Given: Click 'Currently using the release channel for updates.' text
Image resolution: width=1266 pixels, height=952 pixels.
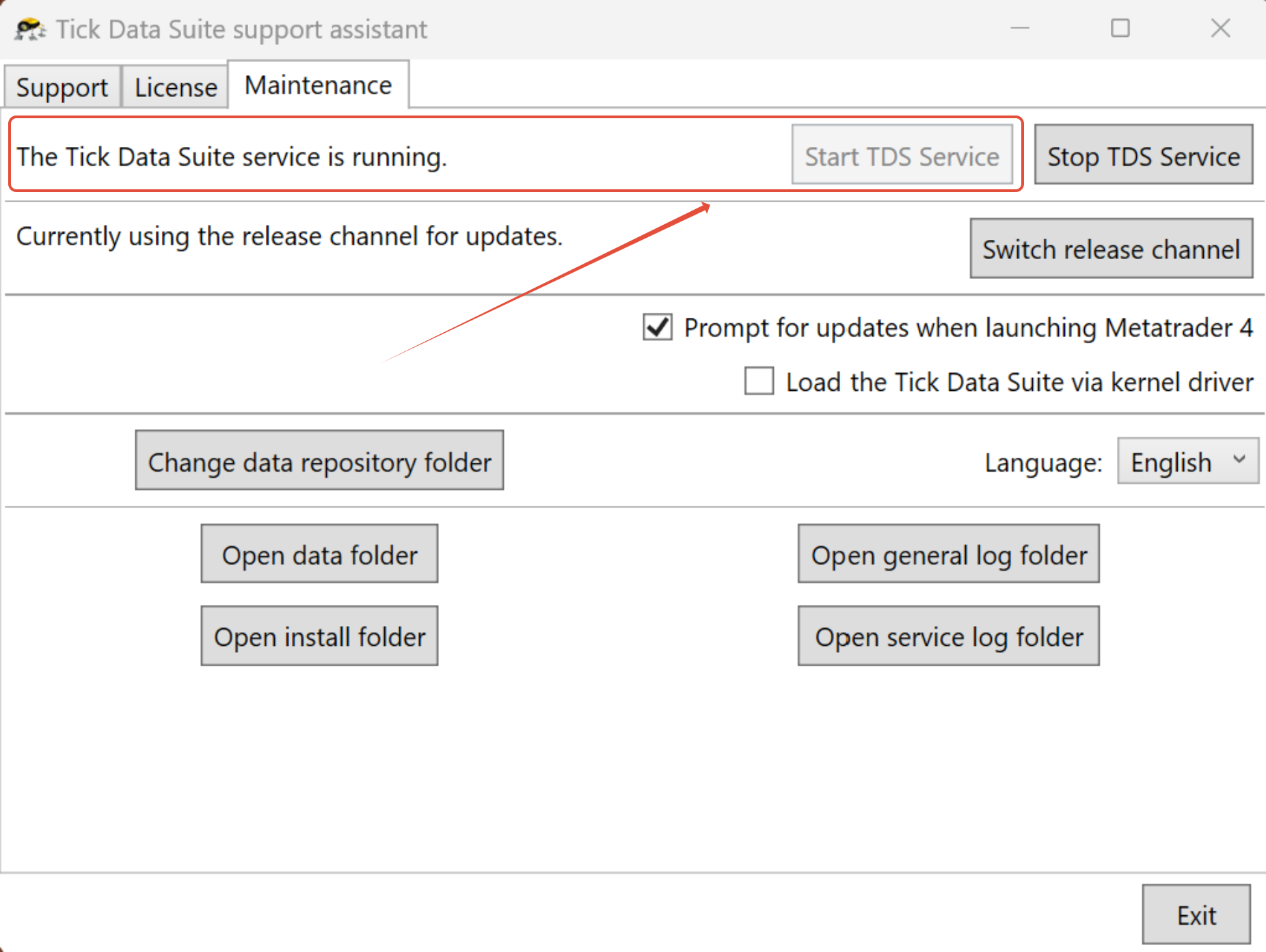Looking at the screenshot, I should coord(289,236).
